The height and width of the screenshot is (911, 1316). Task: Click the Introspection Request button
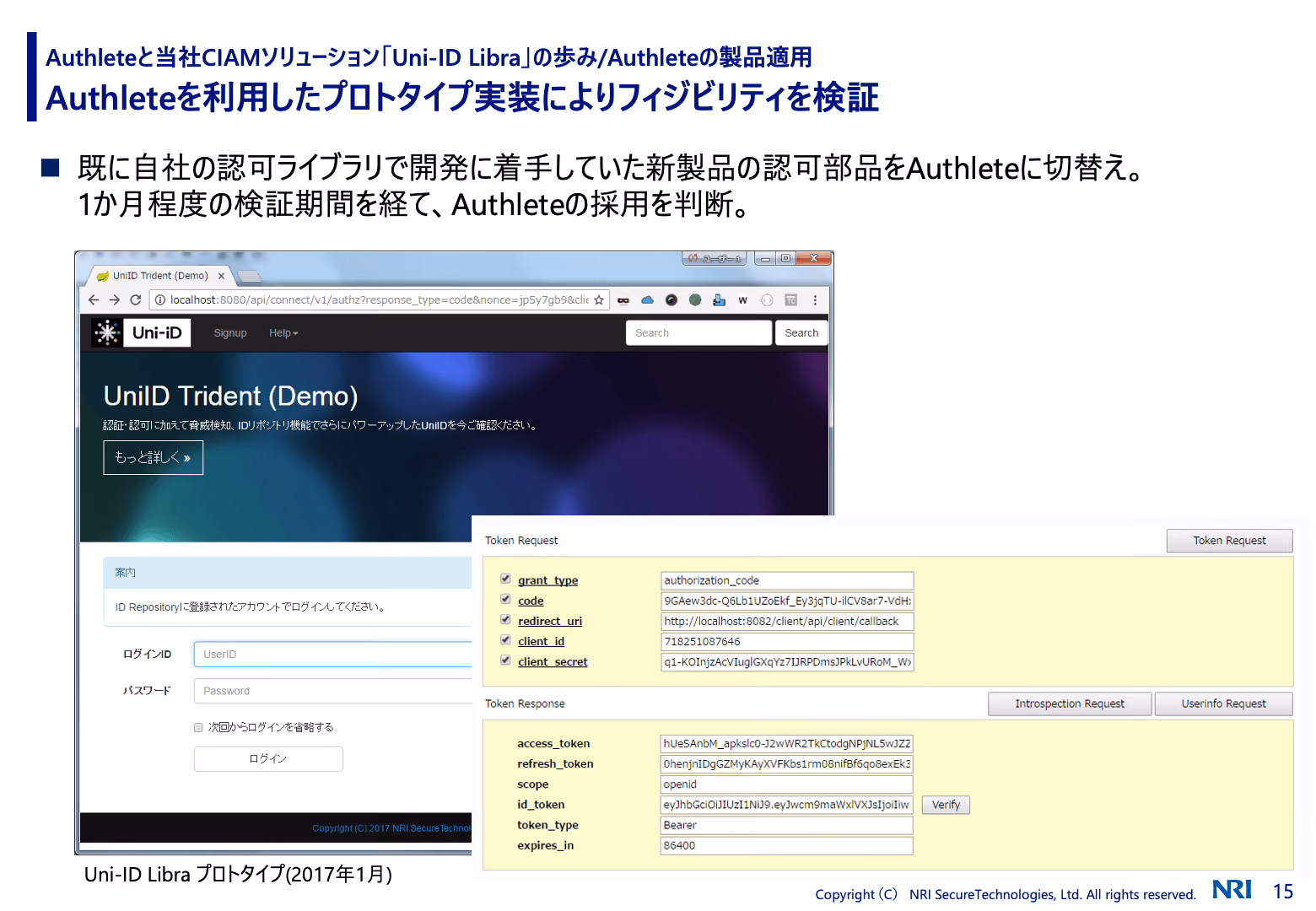(x=1070, y=703)
